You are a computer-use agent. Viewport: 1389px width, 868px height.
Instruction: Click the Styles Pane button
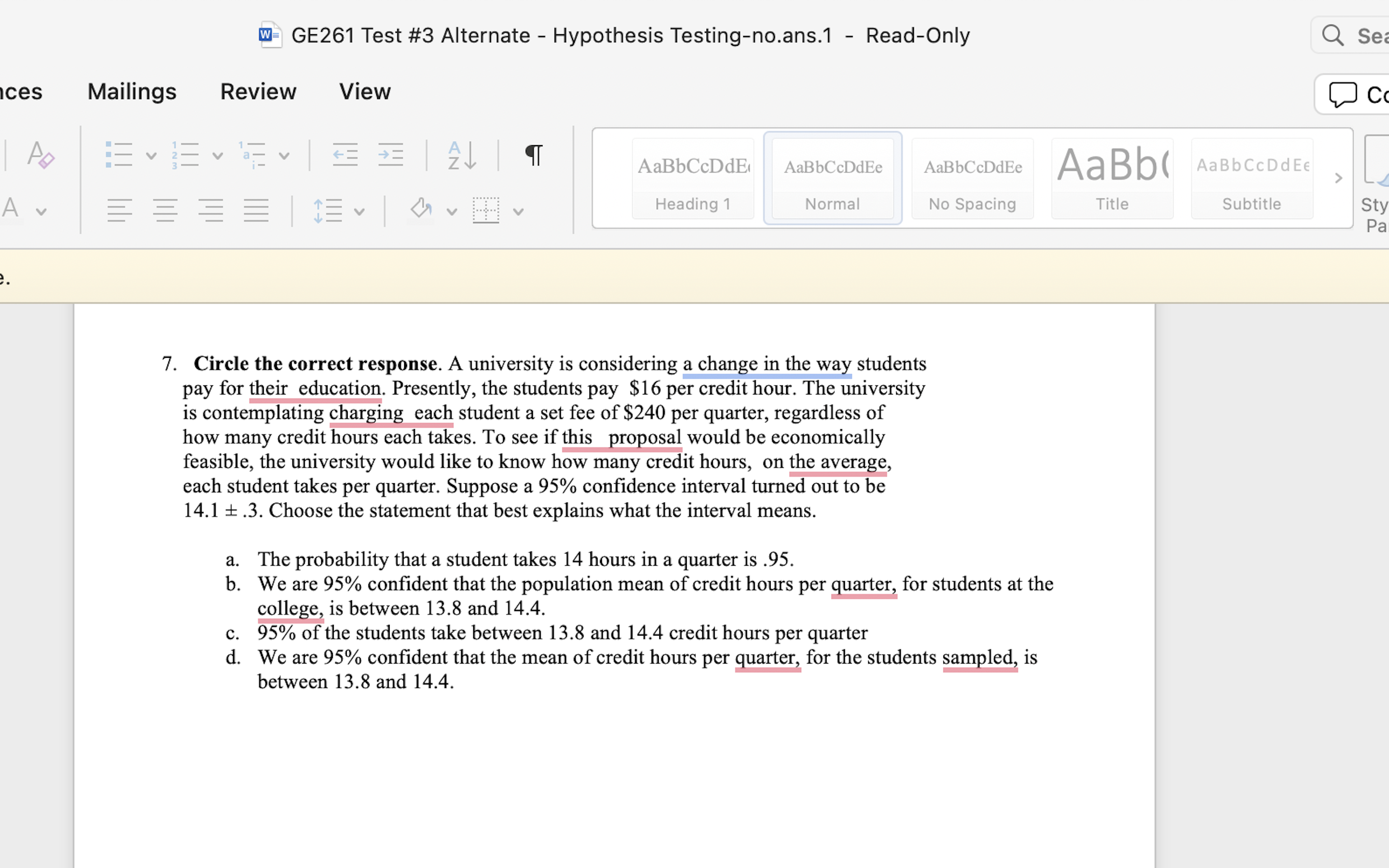click(x=1375, y=185)
